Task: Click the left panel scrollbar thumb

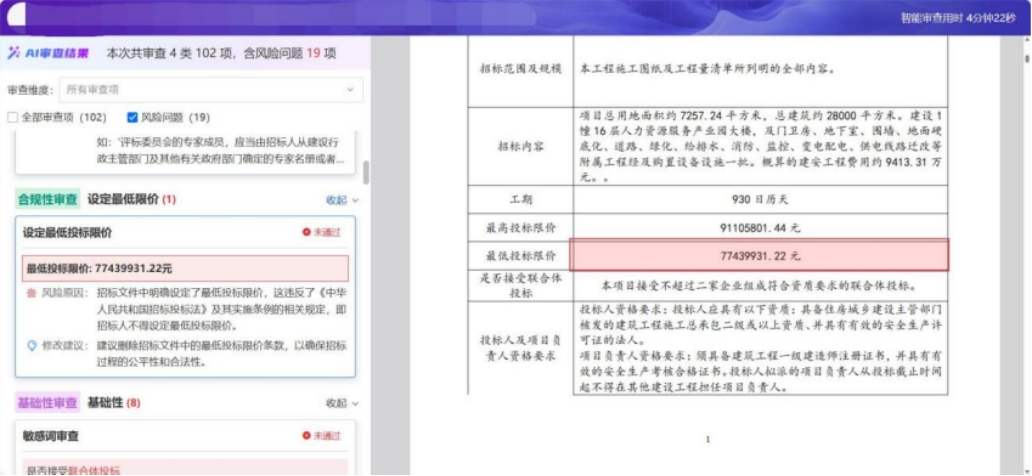Action: coord(366,172)
